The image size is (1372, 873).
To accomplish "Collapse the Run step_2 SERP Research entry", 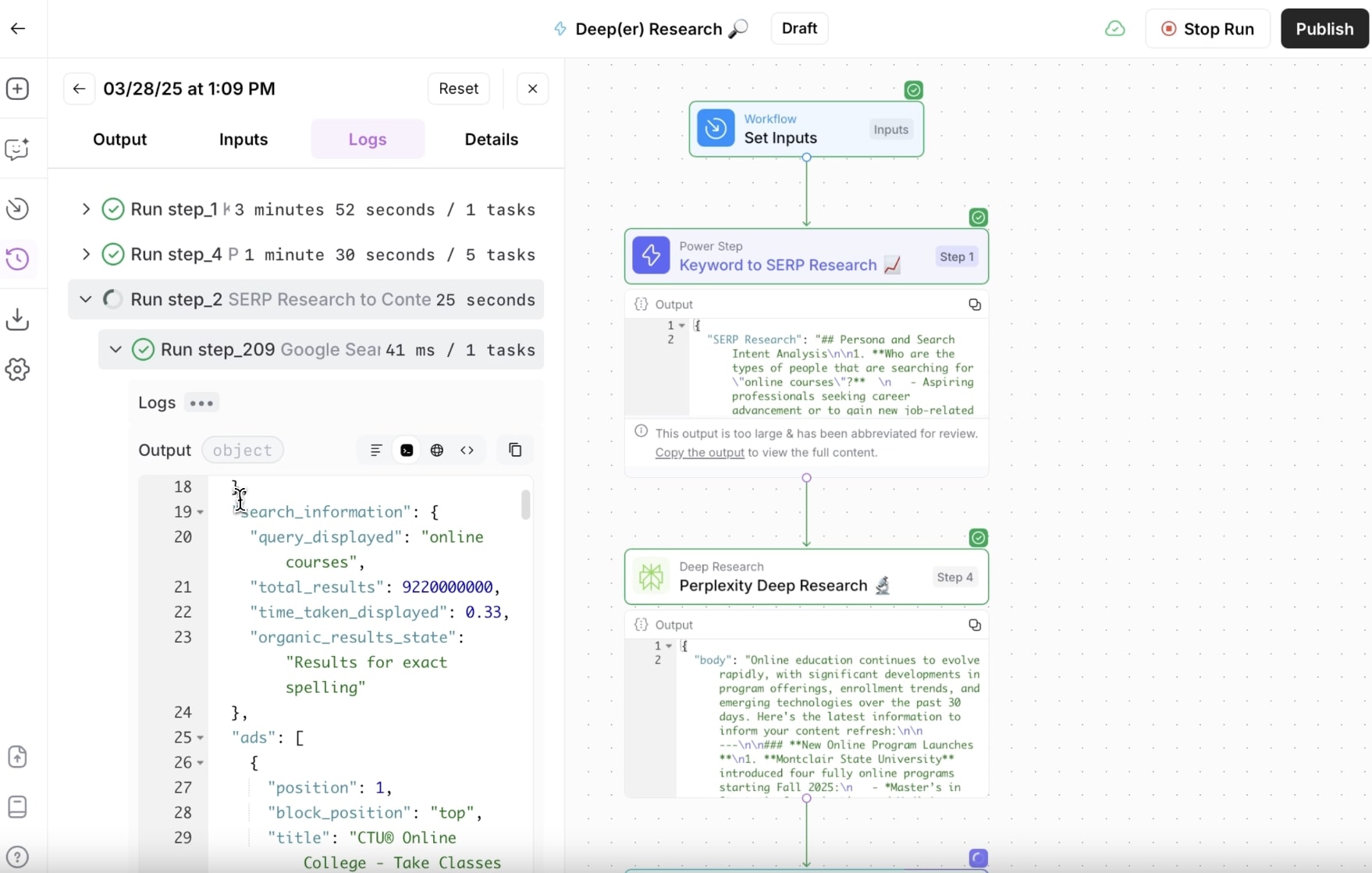I will pyautogui.click(x=86, y=299).
